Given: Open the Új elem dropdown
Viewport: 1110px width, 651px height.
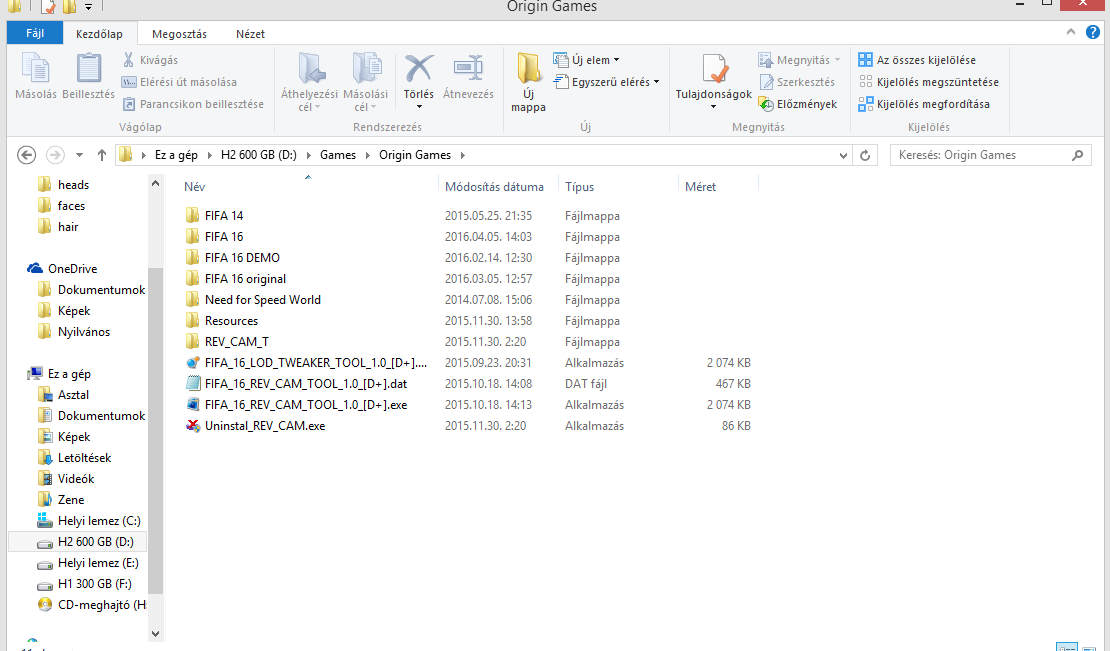Looking at the screenshot, I should coord(586,60).
